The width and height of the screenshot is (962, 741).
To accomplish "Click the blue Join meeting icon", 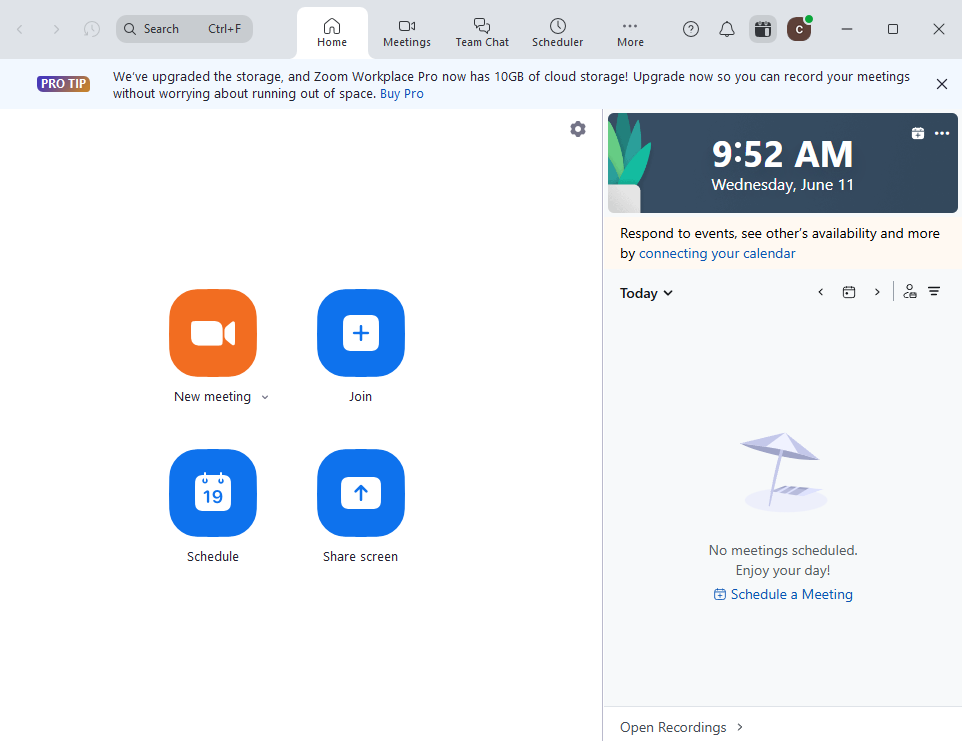I will tap(361, 333).
